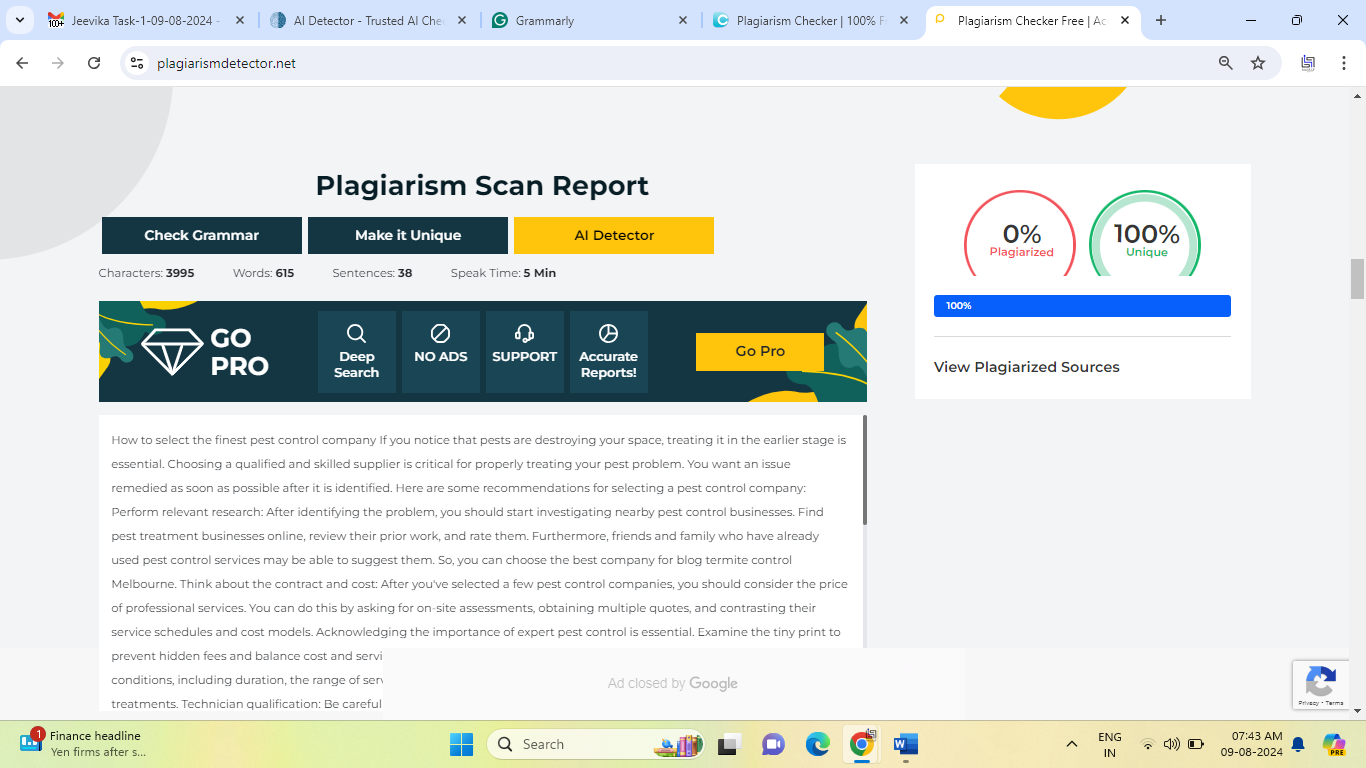The image size is (1366, 768).
Task: Open the Wi-Fi network icon in tray
Action: [x=1148, y=744]
